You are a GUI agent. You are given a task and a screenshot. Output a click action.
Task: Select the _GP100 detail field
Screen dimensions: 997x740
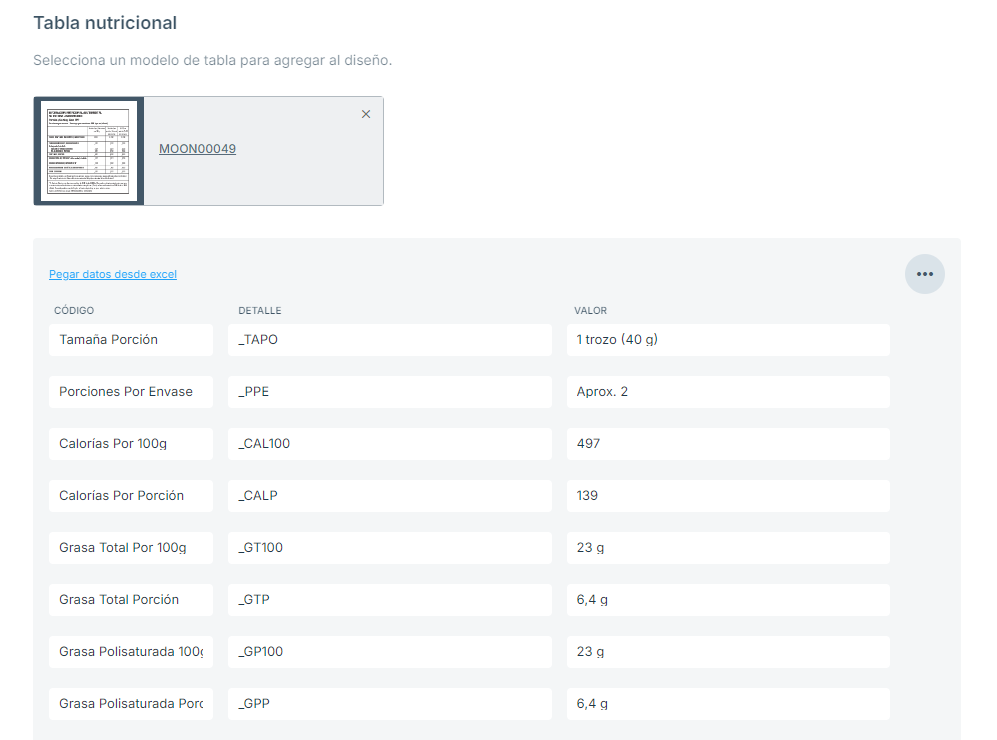pyautogui.click(x=389, y=652)
